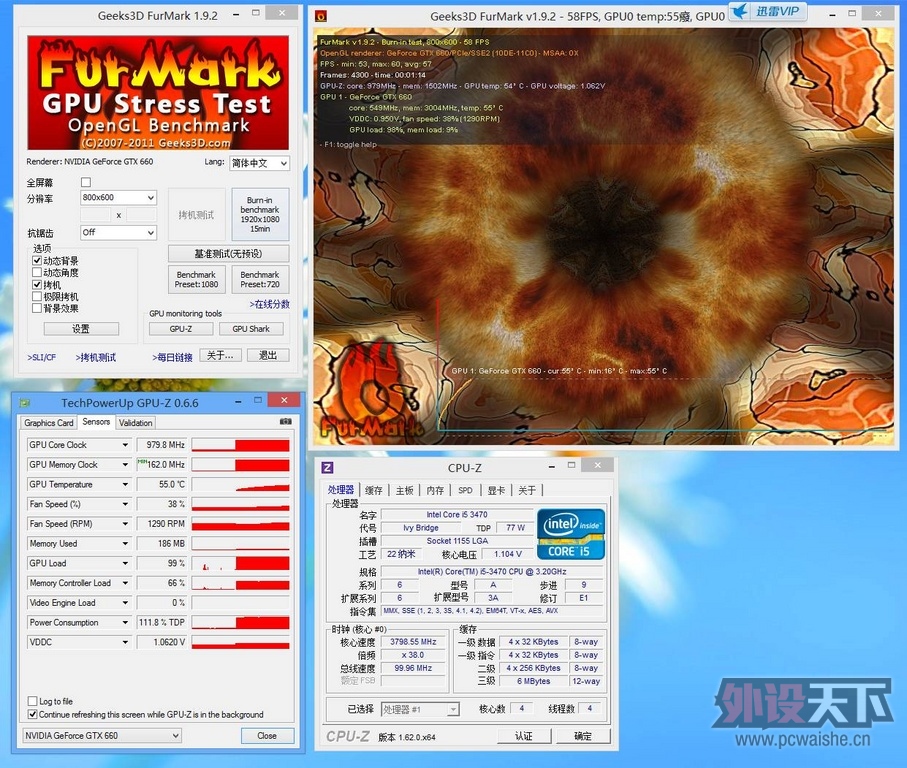Image resolution: width=907 pixels, height=768 pixels.
Task: Maximize the CPU-Z window
Action: [572, 465]
